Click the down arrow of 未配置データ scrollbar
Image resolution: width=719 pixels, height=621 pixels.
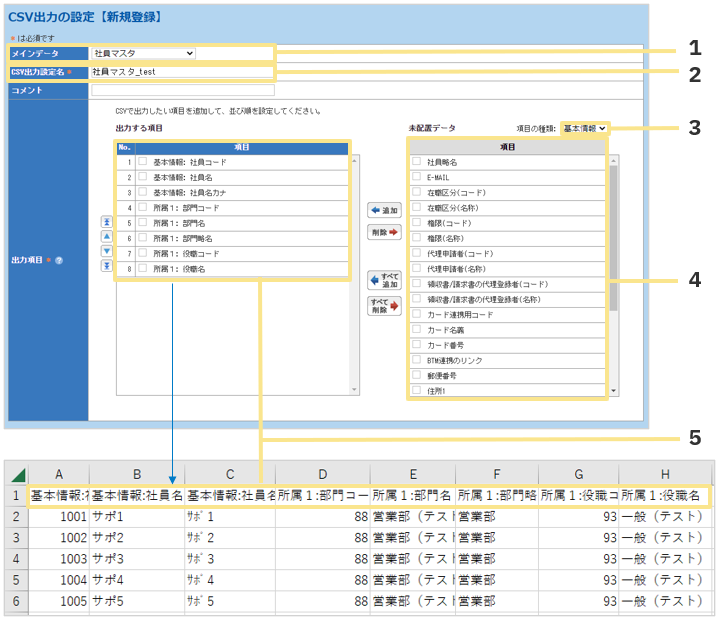click(614, 392)
